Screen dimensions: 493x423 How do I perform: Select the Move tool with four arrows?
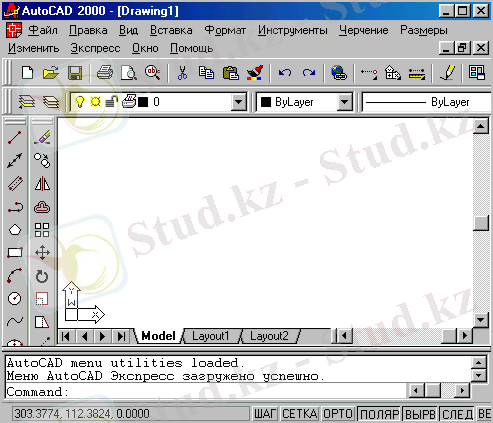pyautogui.click(x=42, y=253)
